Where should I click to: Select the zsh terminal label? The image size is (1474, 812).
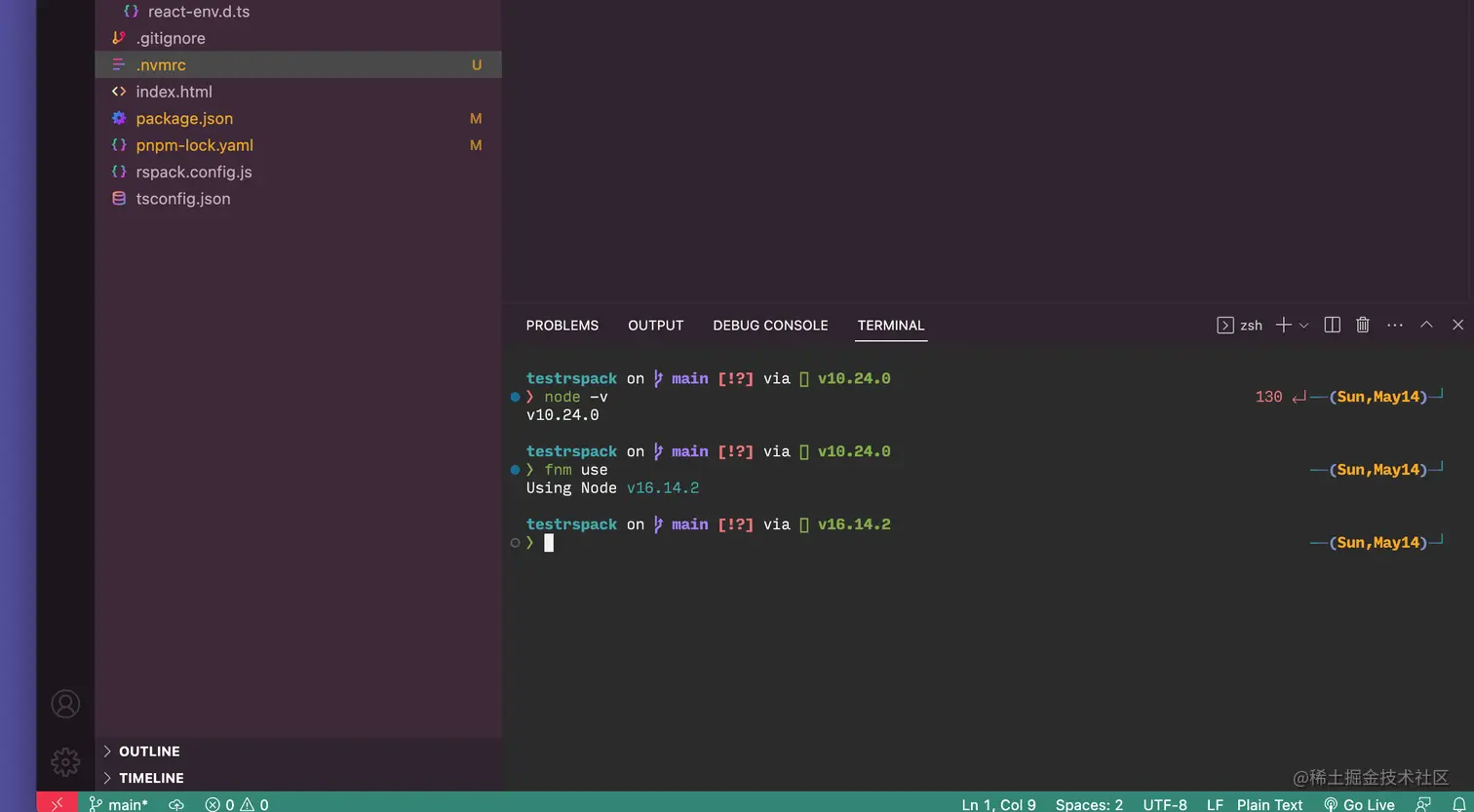(1240, 326)
